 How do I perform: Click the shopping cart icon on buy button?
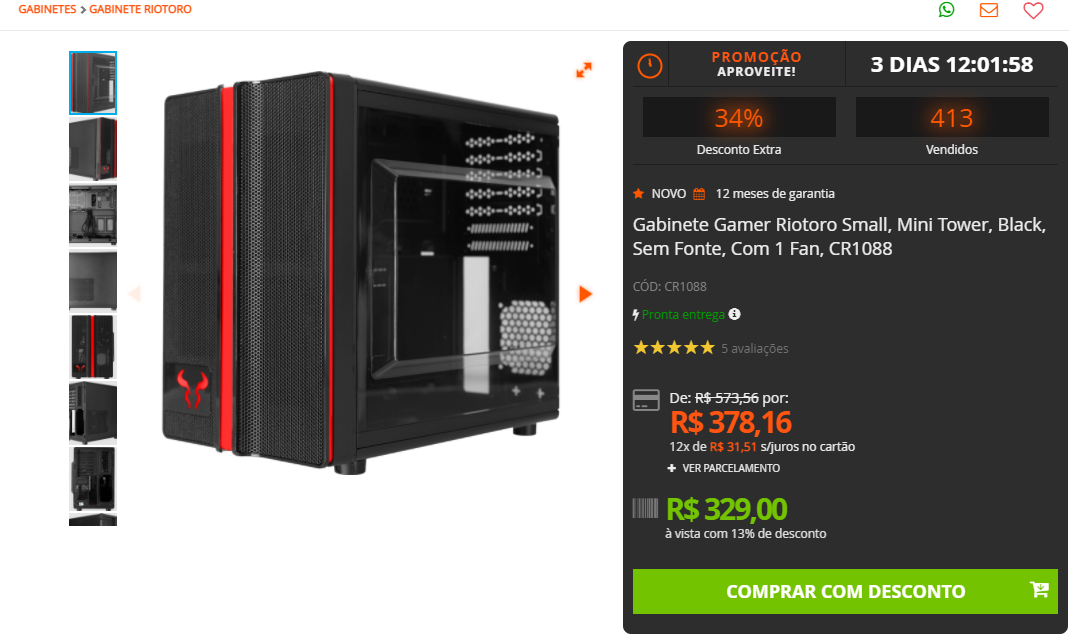[1040, 590]
